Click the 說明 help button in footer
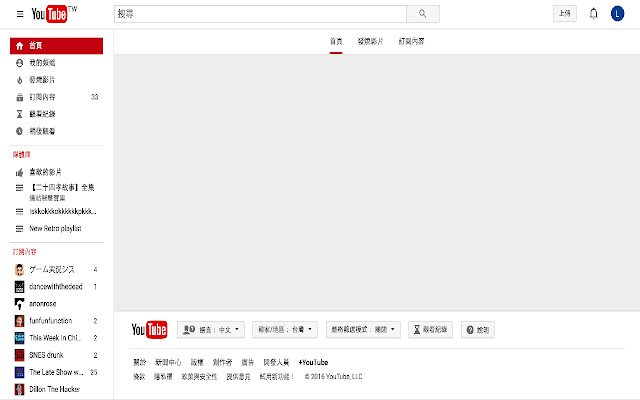 [476, 329]
